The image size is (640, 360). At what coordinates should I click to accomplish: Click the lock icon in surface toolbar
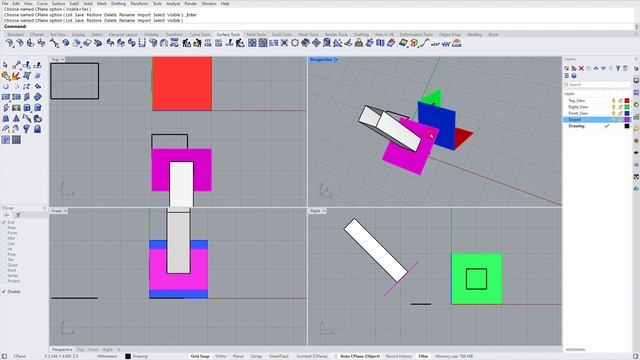tap(359, 43)
